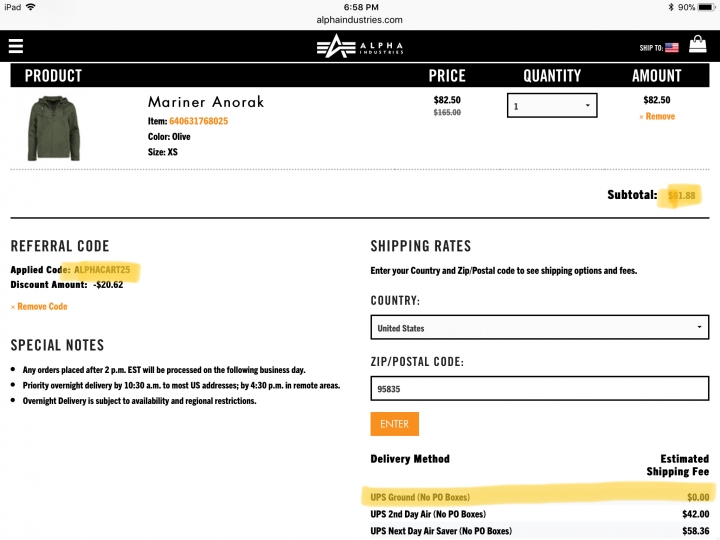
Task: Tap the Bluetooth status icon
Action: point(671,7)
